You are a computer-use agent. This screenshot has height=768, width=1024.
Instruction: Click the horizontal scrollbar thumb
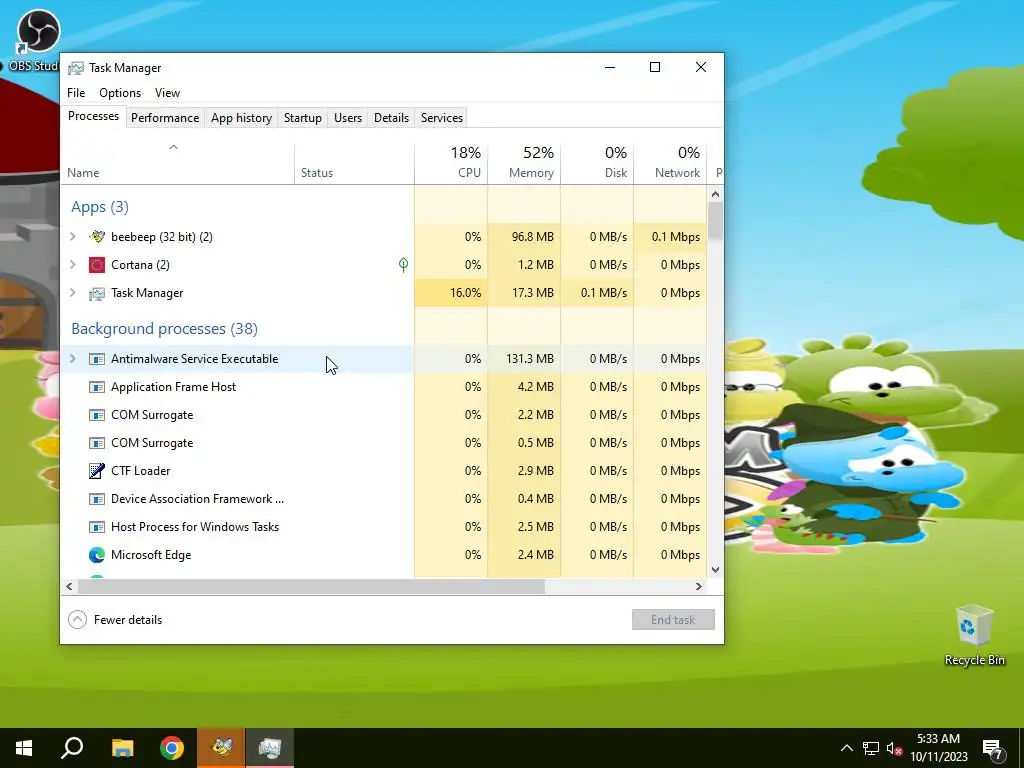[311, 586]
